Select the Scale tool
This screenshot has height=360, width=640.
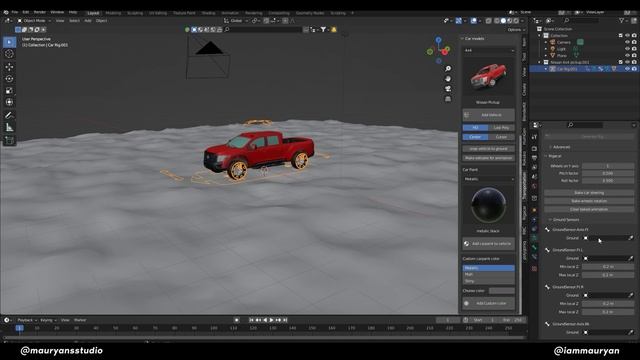(x=9, y=90)
